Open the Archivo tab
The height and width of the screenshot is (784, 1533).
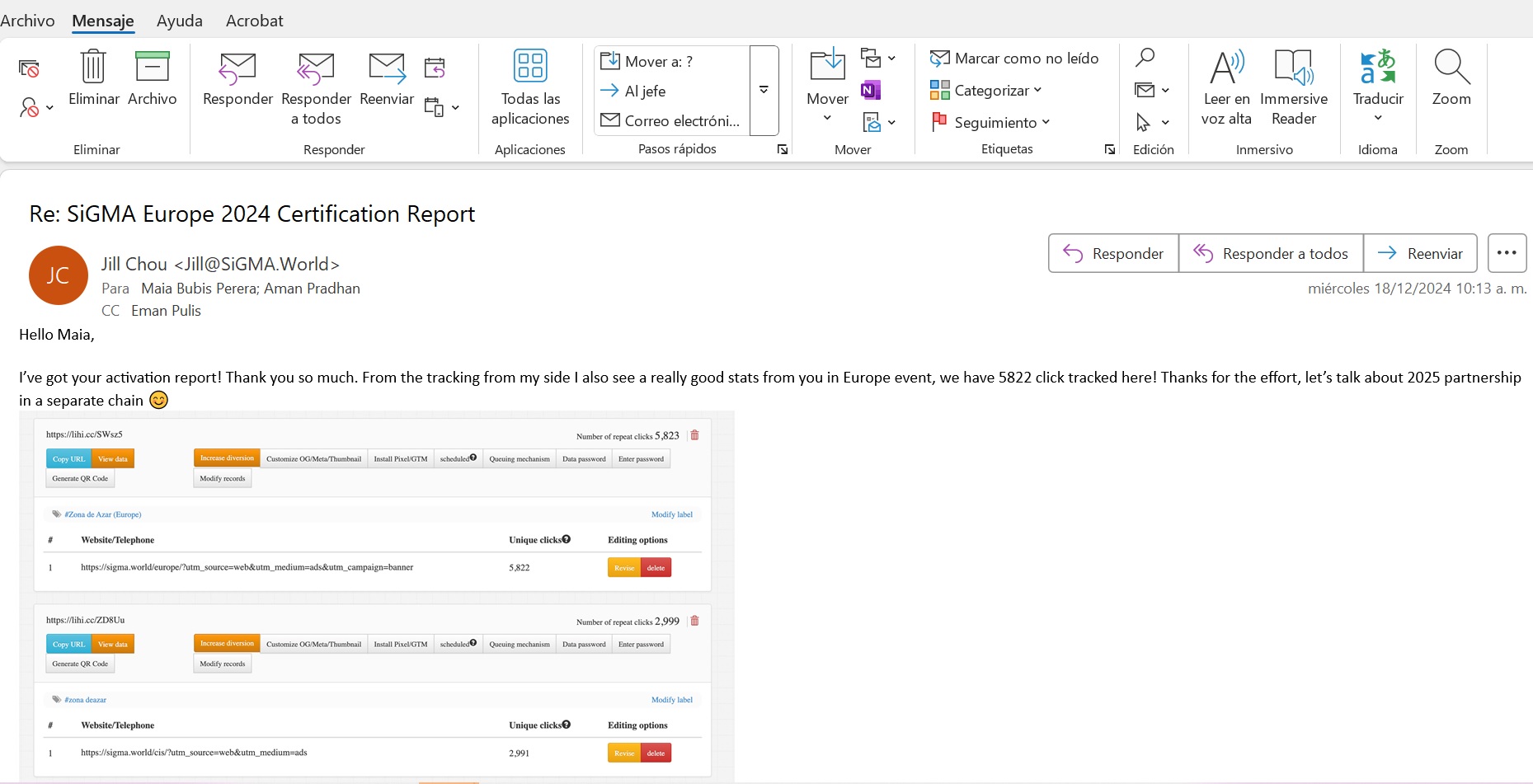click(27, 20)
